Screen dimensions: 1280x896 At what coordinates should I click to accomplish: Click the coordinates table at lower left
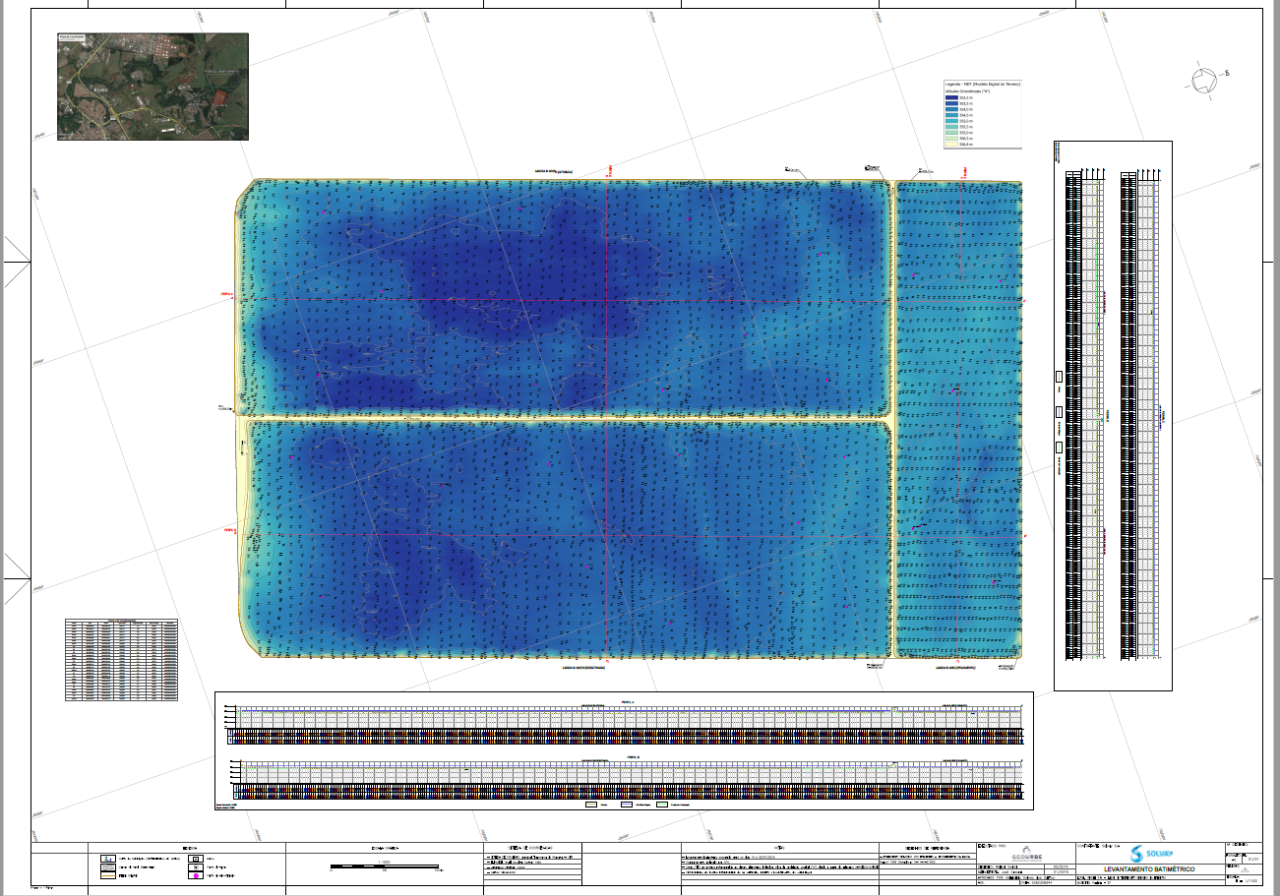coord(122,660)
